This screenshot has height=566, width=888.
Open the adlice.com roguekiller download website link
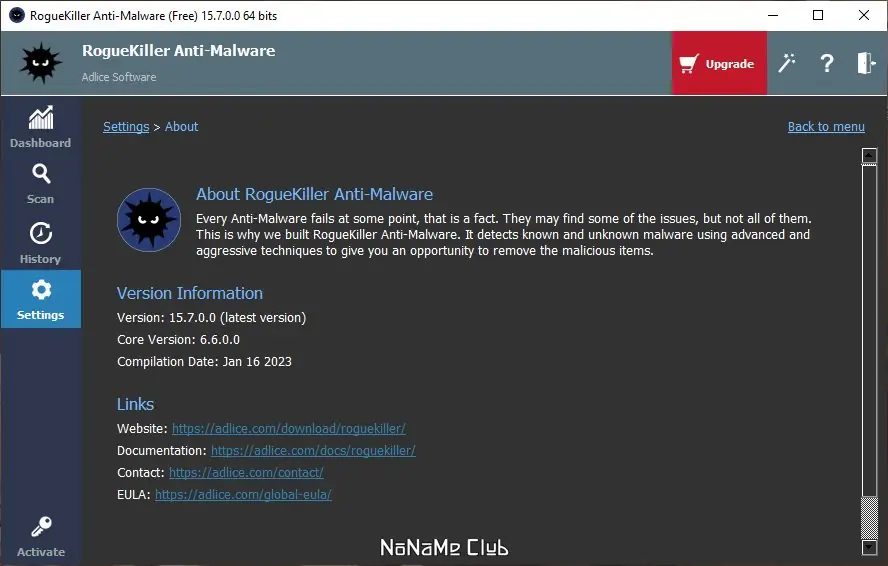(288, 428)
